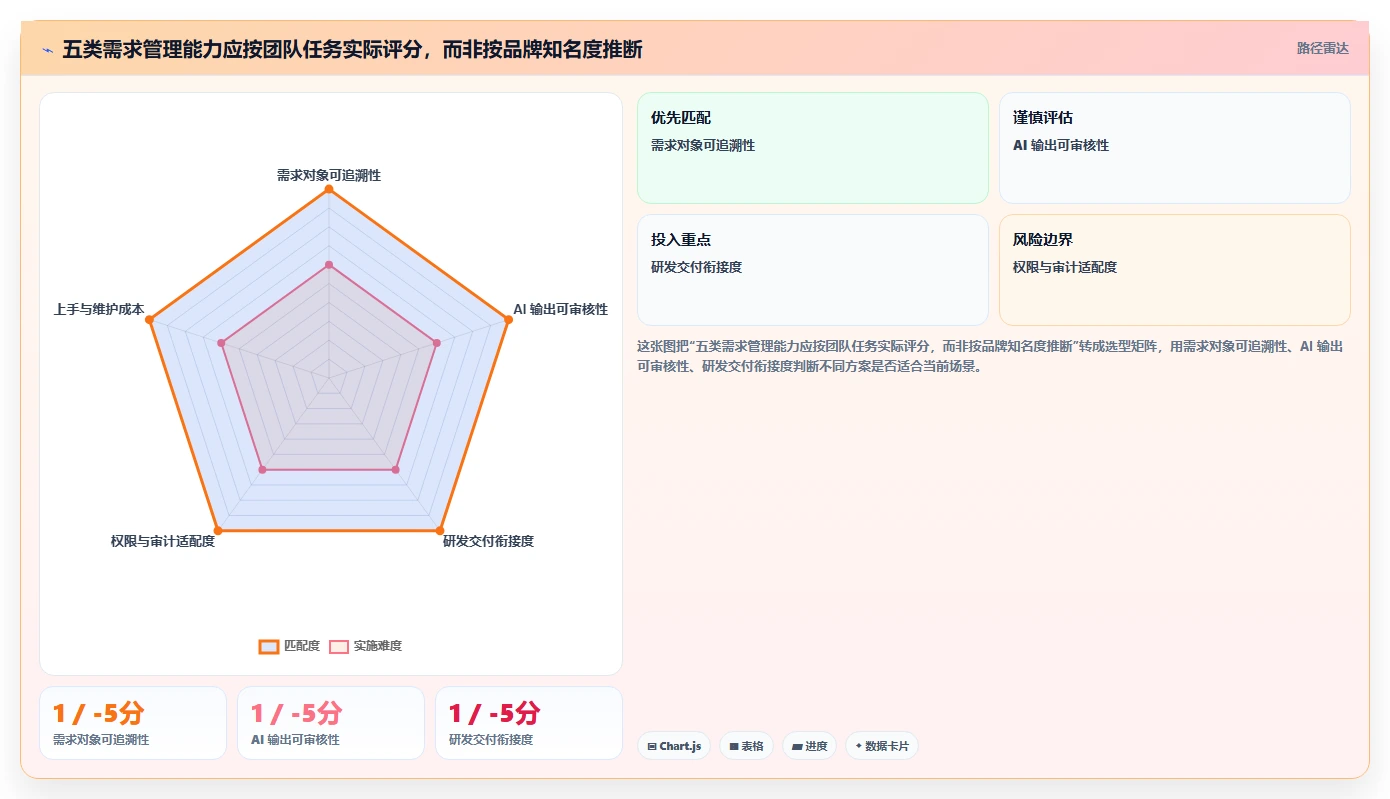The width and height of the screenshot is (1390, 799).
Task: Click the pink point on the 需求对象可追溯性 axis
Action: tap(329, 264)
